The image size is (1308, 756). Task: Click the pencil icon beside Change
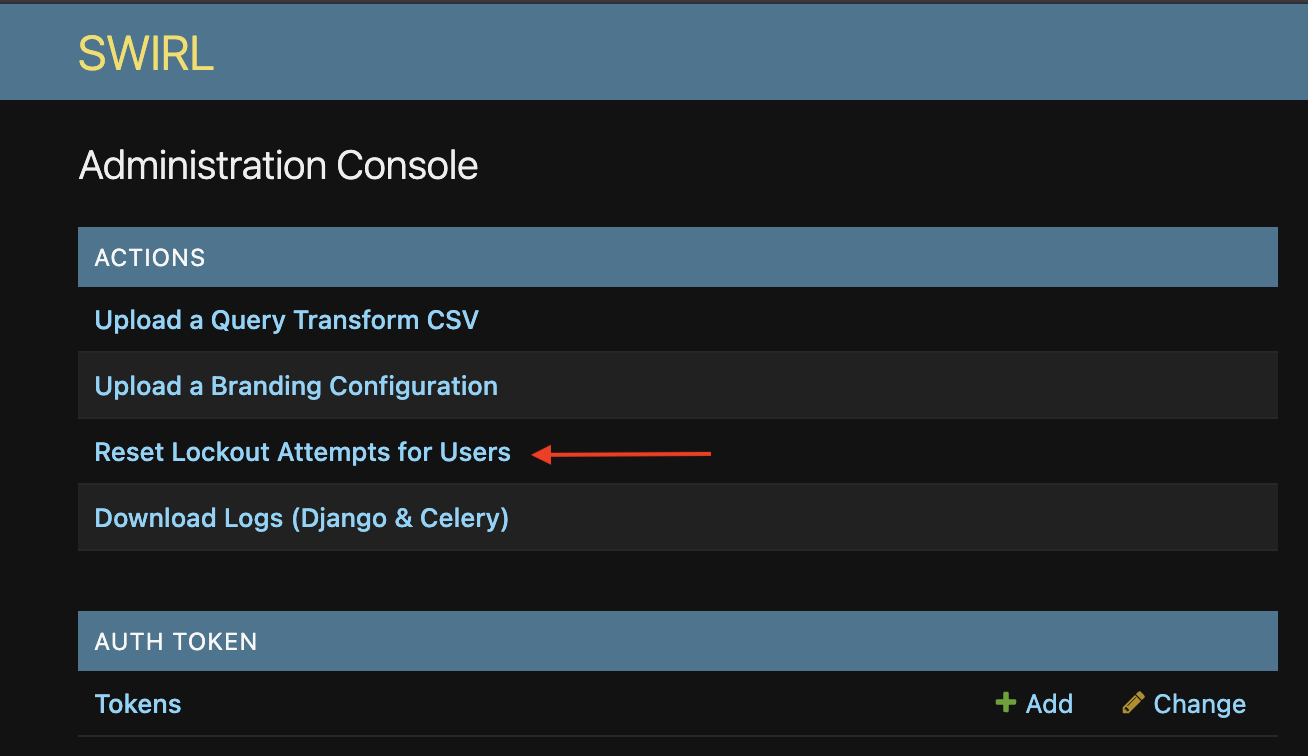(1133, 703)
